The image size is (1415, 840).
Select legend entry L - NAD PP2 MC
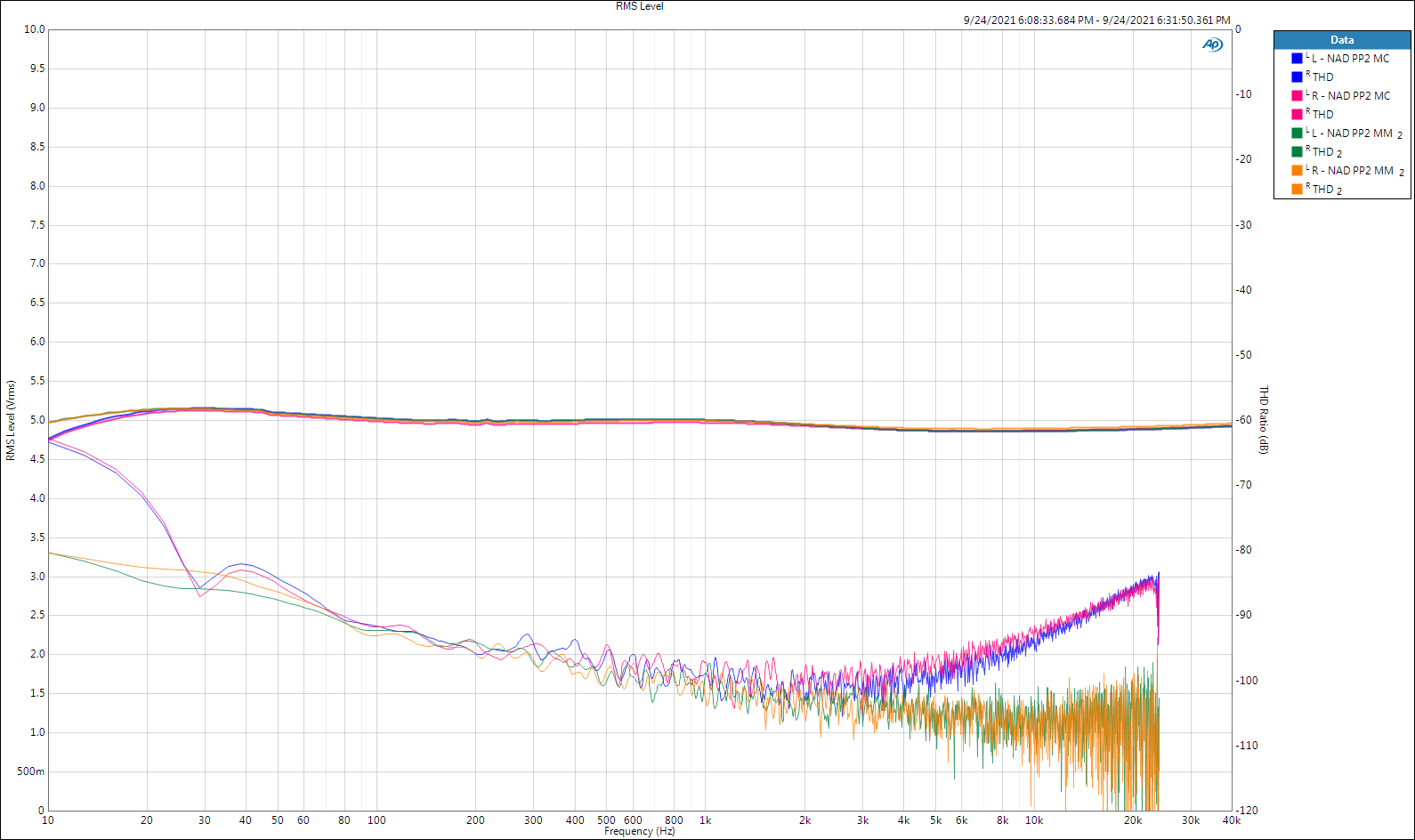pyautogui.click(x=1350, y=59)
